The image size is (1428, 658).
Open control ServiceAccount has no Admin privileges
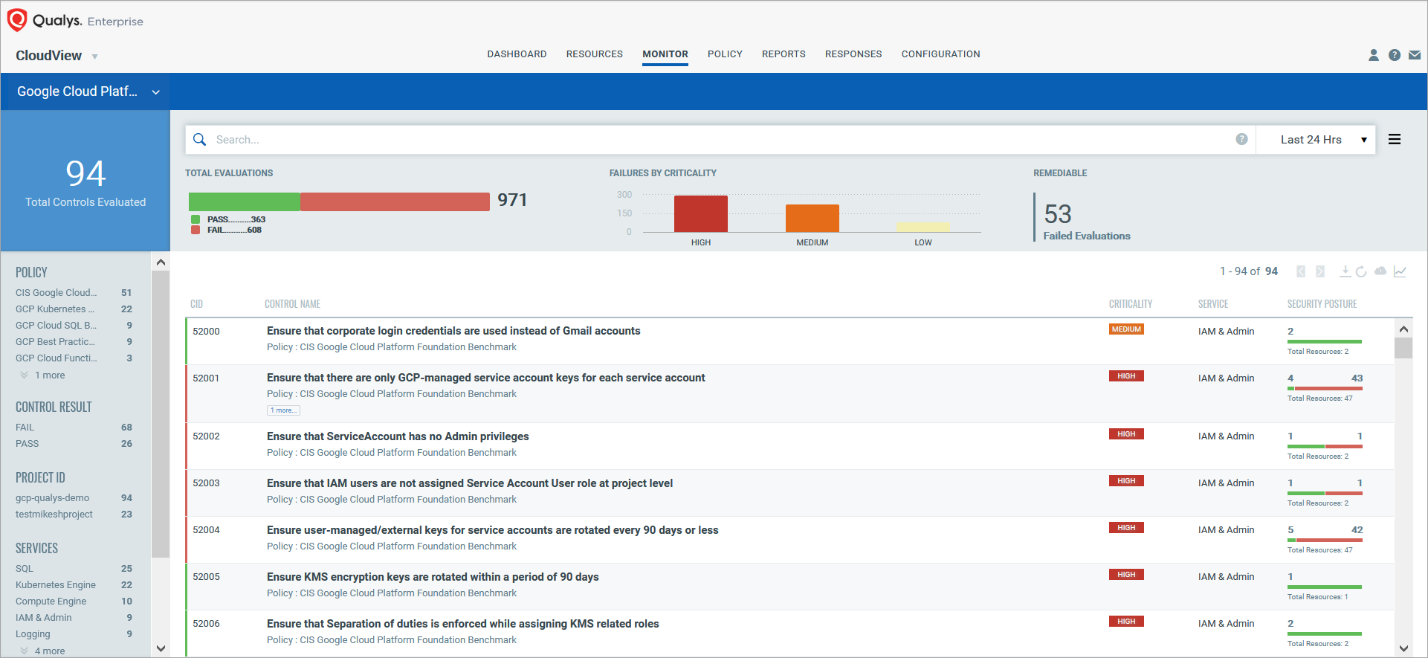point(398,436)
